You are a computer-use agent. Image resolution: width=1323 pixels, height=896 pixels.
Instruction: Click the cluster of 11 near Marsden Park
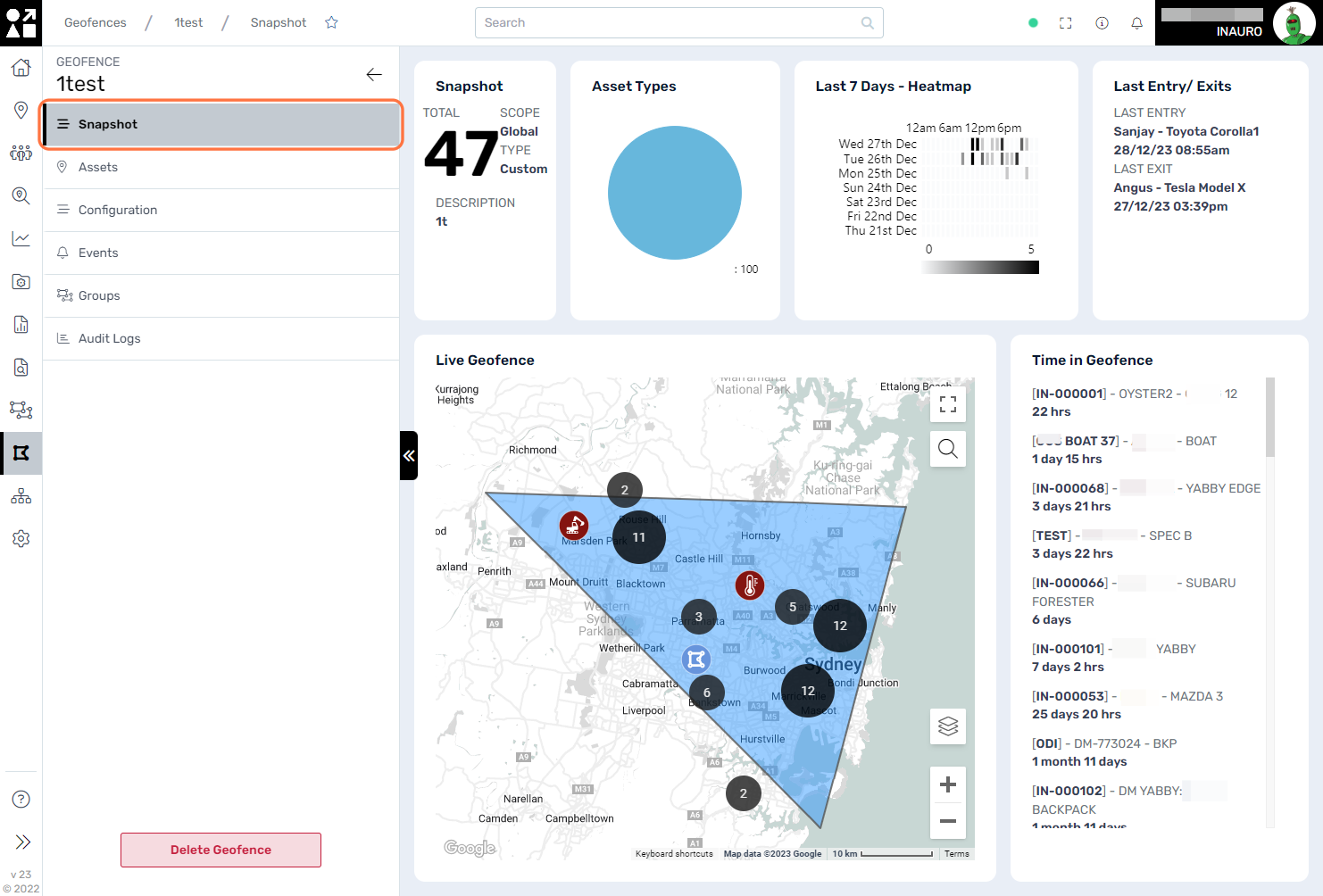tap(639, 537)
